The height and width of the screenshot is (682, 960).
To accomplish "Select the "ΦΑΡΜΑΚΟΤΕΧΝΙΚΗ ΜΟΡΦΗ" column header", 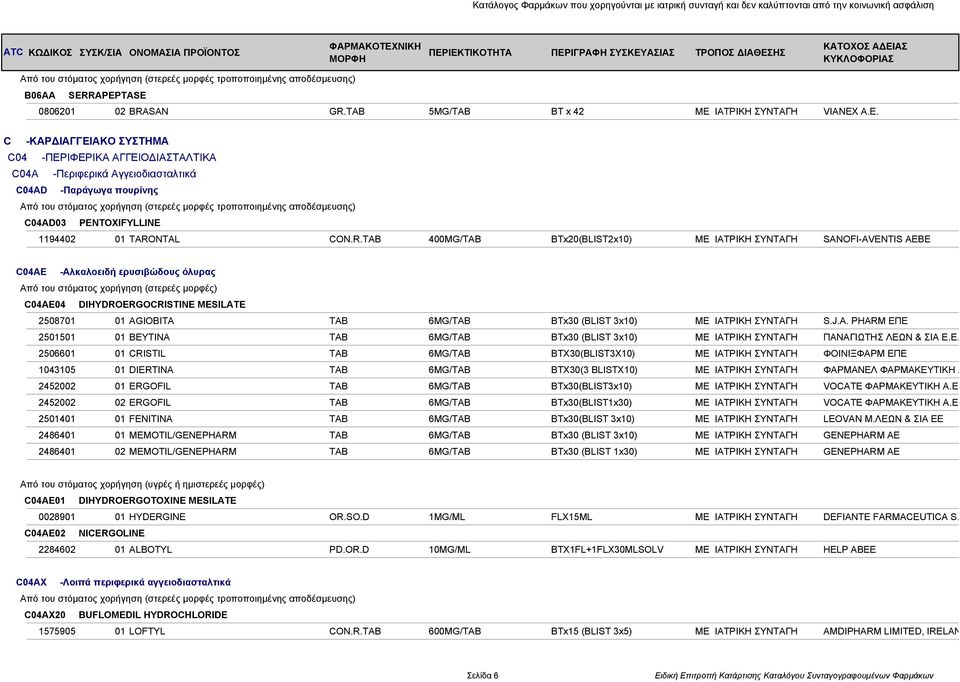I will (x=375, y=53).
